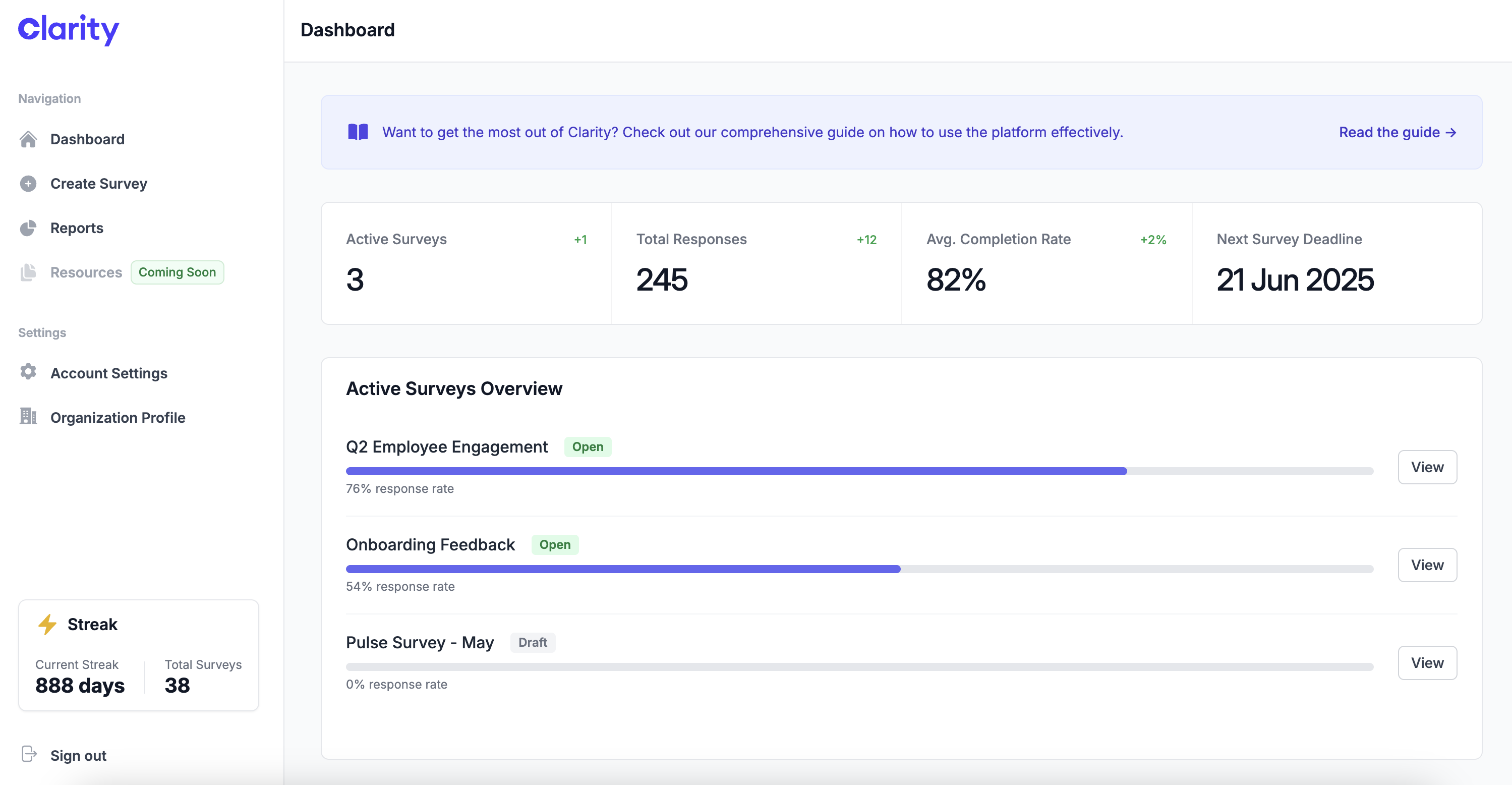View the Onboarding Feedback survey

(x=1427, y=565)
